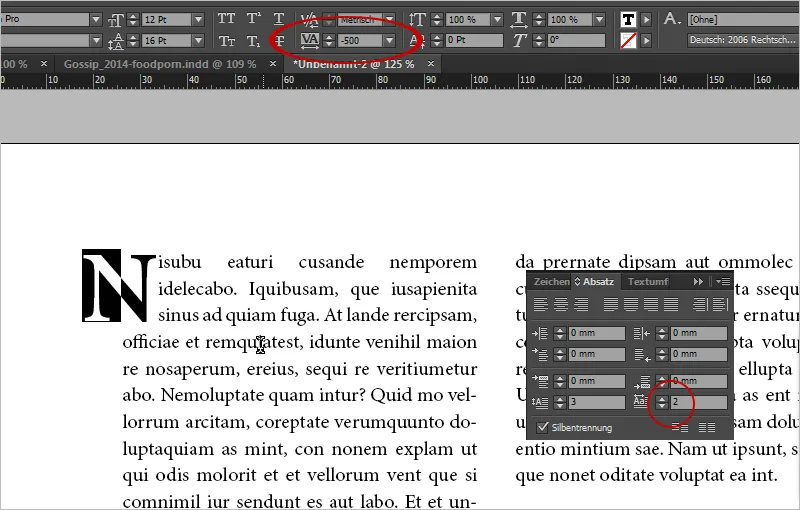Switch to Gossip_2014-foodporn.indd document tab
Image resolution: width=800 pixels, height=510 pixels.
point(160,64)
